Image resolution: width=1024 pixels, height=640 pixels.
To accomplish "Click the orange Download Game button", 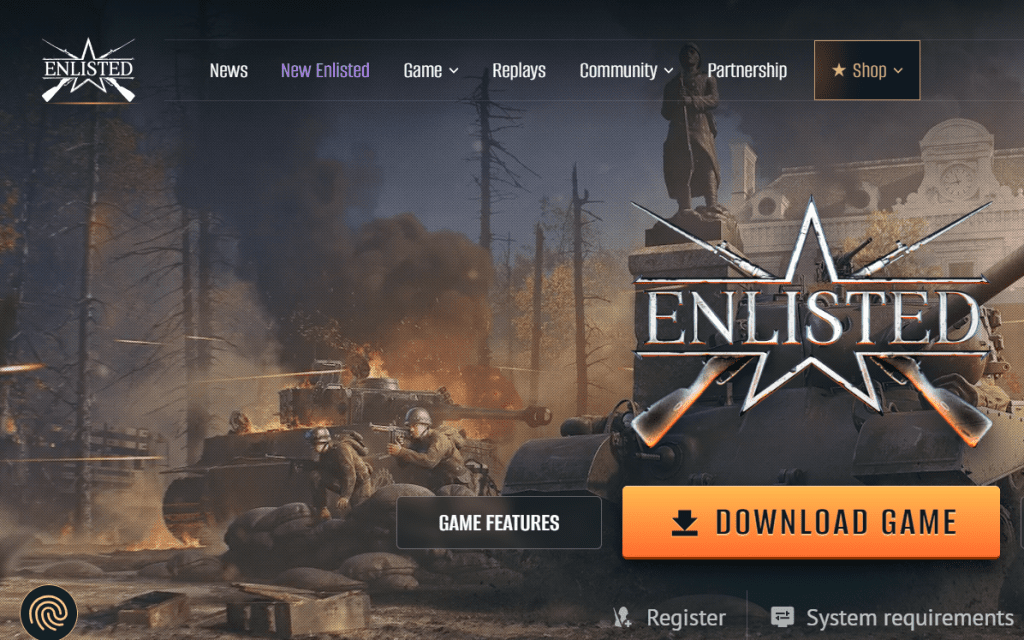I will 811,522.
